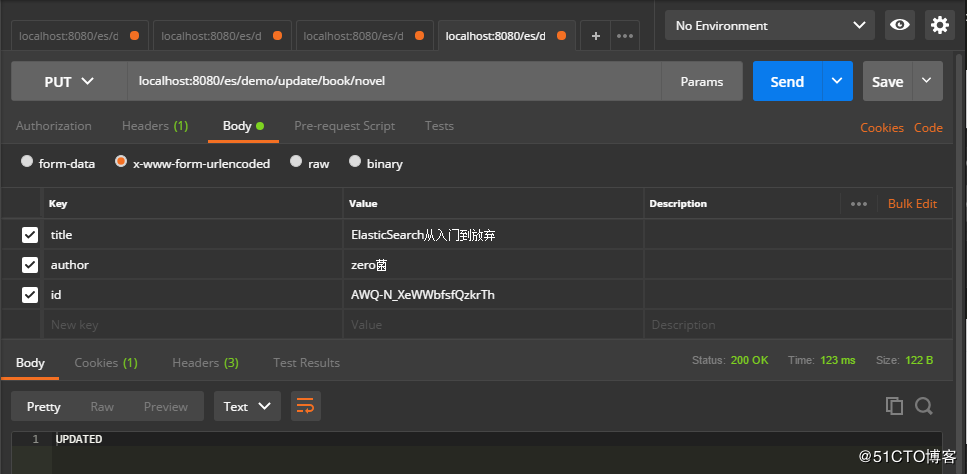The width and height of the screenshot is (967, 474).
Task: Open tab options three-dot menu
Action: coord(625,36)
